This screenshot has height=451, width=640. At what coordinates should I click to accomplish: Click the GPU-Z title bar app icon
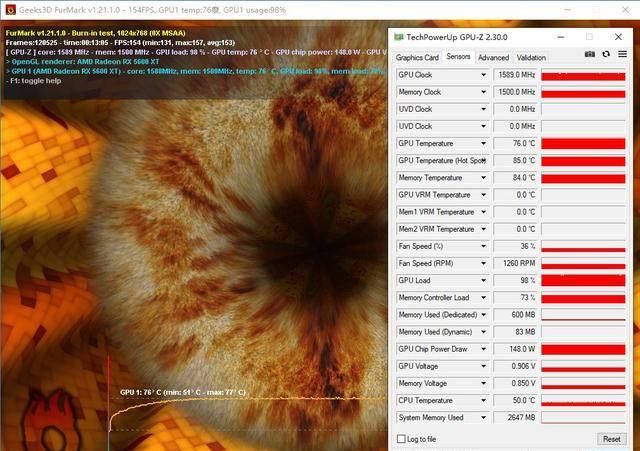[x=398, y=37]
